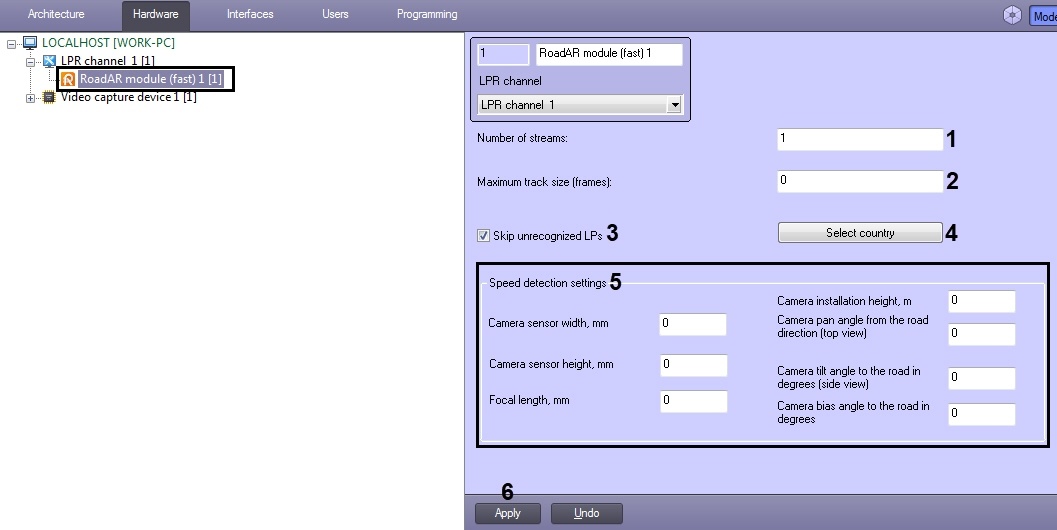Click the Camera tilt angle field
This screenshot has height=530, width=1057.
(982, 378)
